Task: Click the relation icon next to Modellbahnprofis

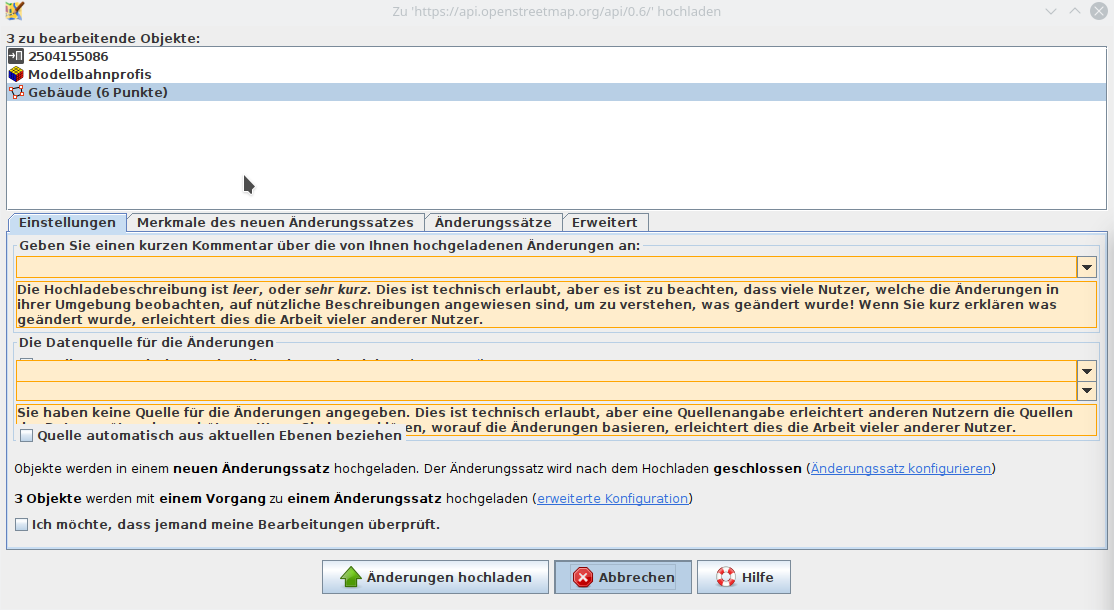Action: point(15,74)
